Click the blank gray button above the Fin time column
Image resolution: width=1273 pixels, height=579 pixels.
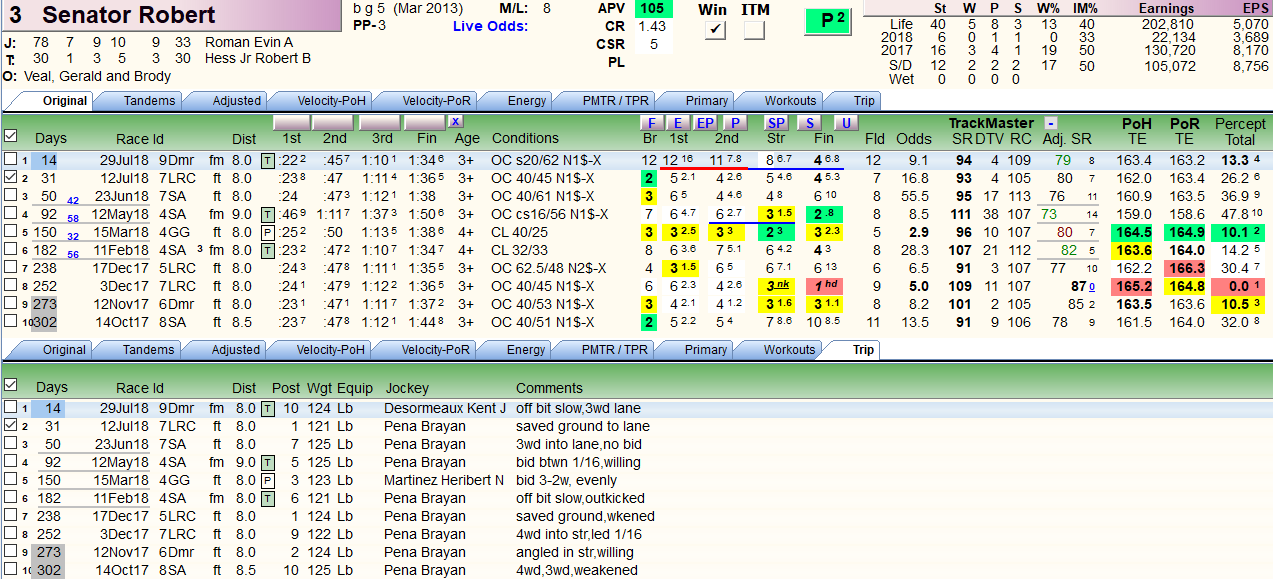click(x=425, y=122)
